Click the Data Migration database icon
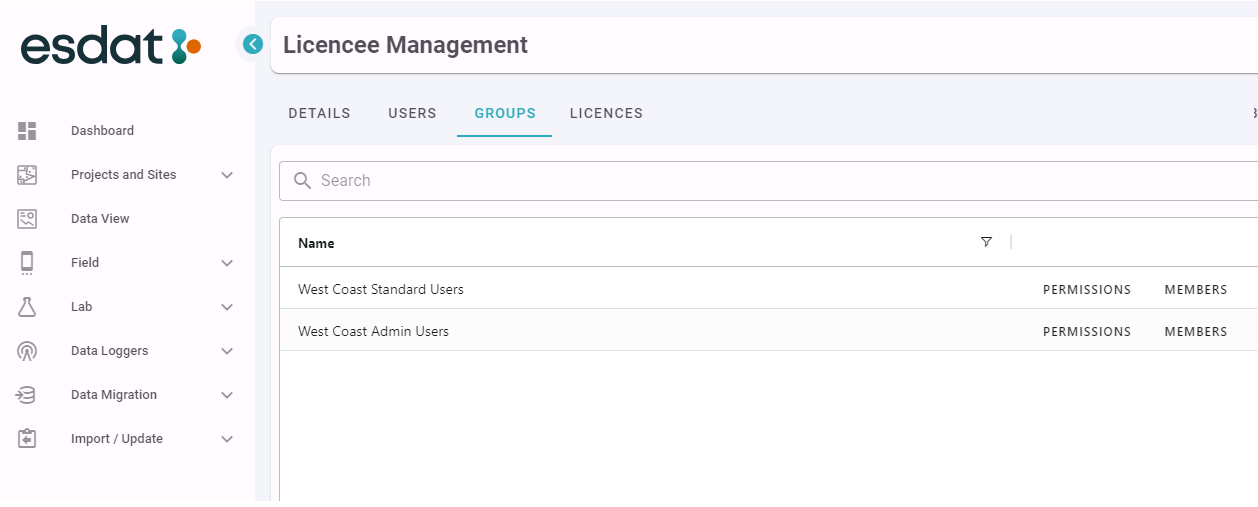Viewport: 1258px width, 507px height. [27, 395]
